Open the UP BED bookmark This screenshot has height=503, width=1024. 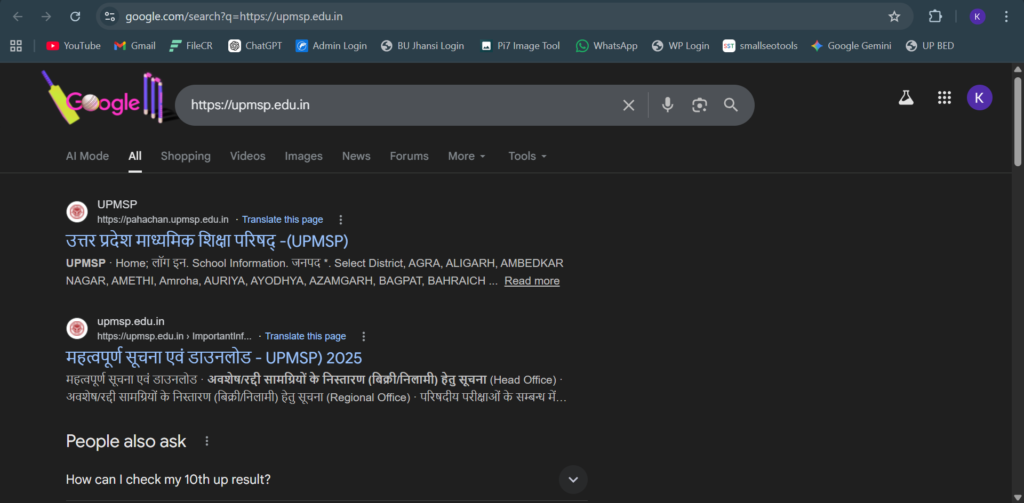[x=930, y=46]
